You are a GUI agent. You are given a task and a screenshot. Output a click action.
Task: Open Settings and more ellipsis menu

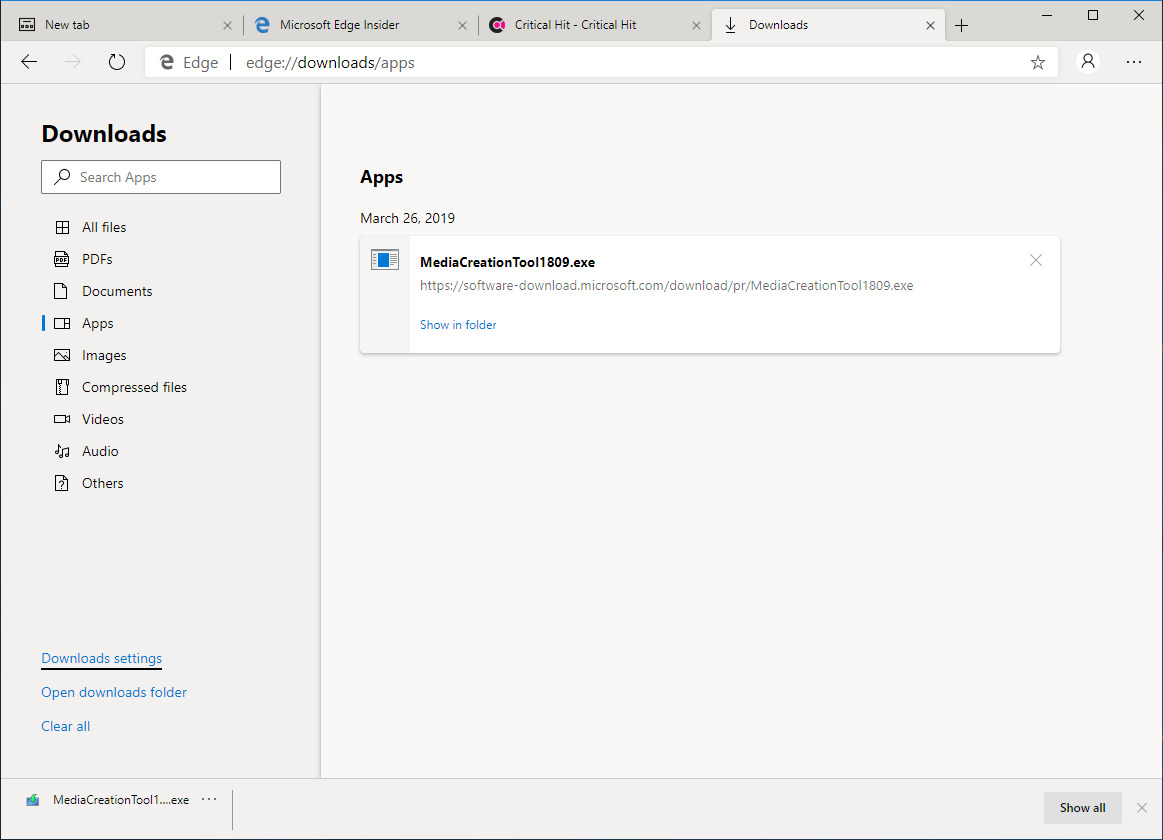(1134, 62)
